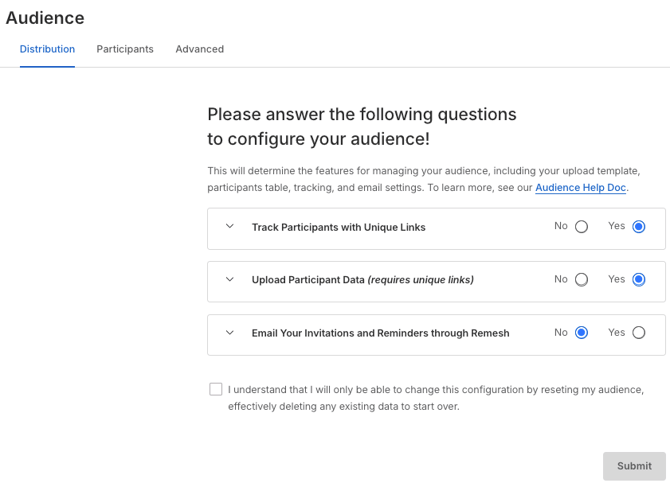The width and height of the screenshot is (670, 483).
Task: Select No for Track Participants with Unique Links
Action: [581, 227]
